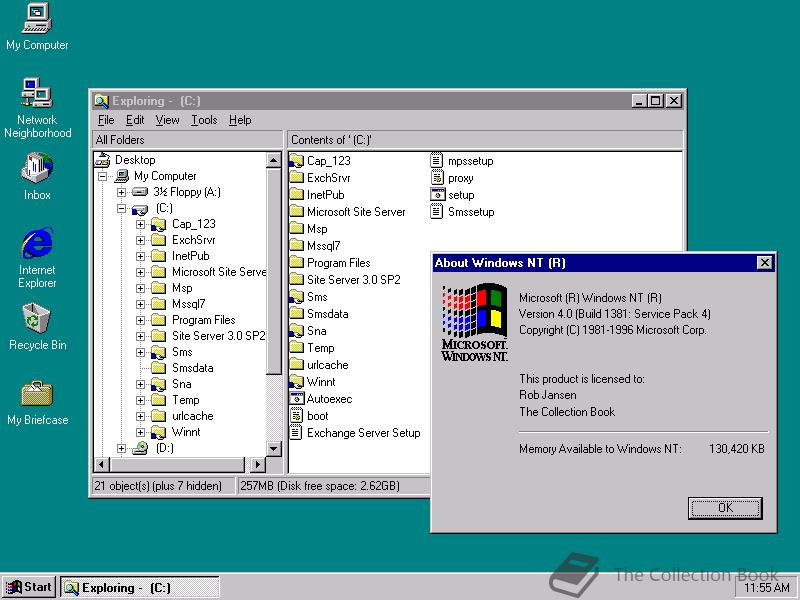Screen dimensions: 800x600
Task: Click the mpssetup file icon
Action: [x=437, y=161]
